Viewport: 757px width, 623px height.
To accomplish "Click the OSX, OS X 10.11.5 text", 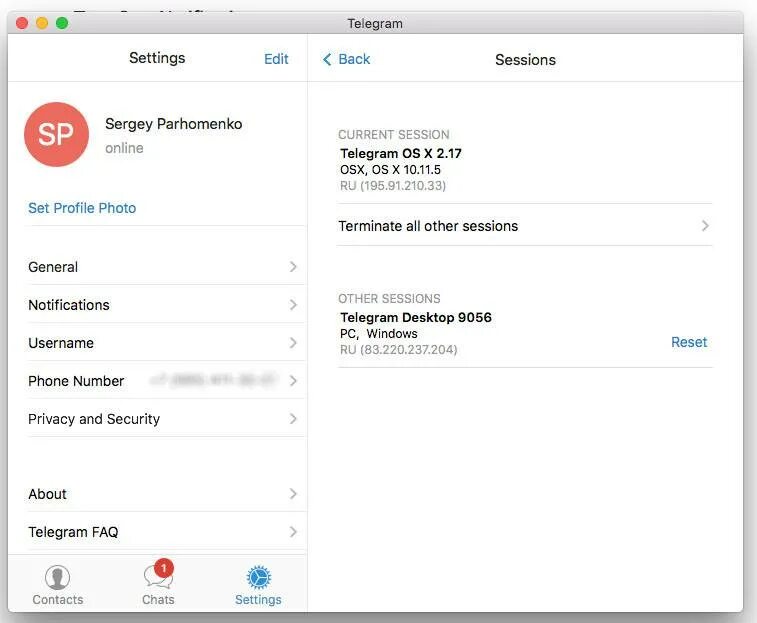I will click(x=390, y=170).
